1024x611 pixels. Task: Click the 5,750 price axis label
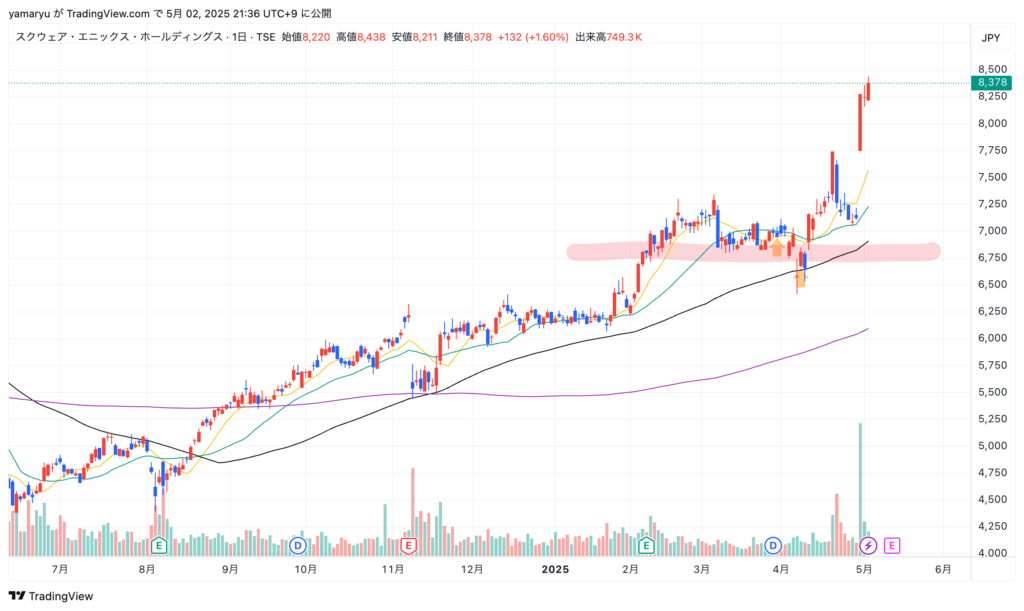(x=992, y=365)
